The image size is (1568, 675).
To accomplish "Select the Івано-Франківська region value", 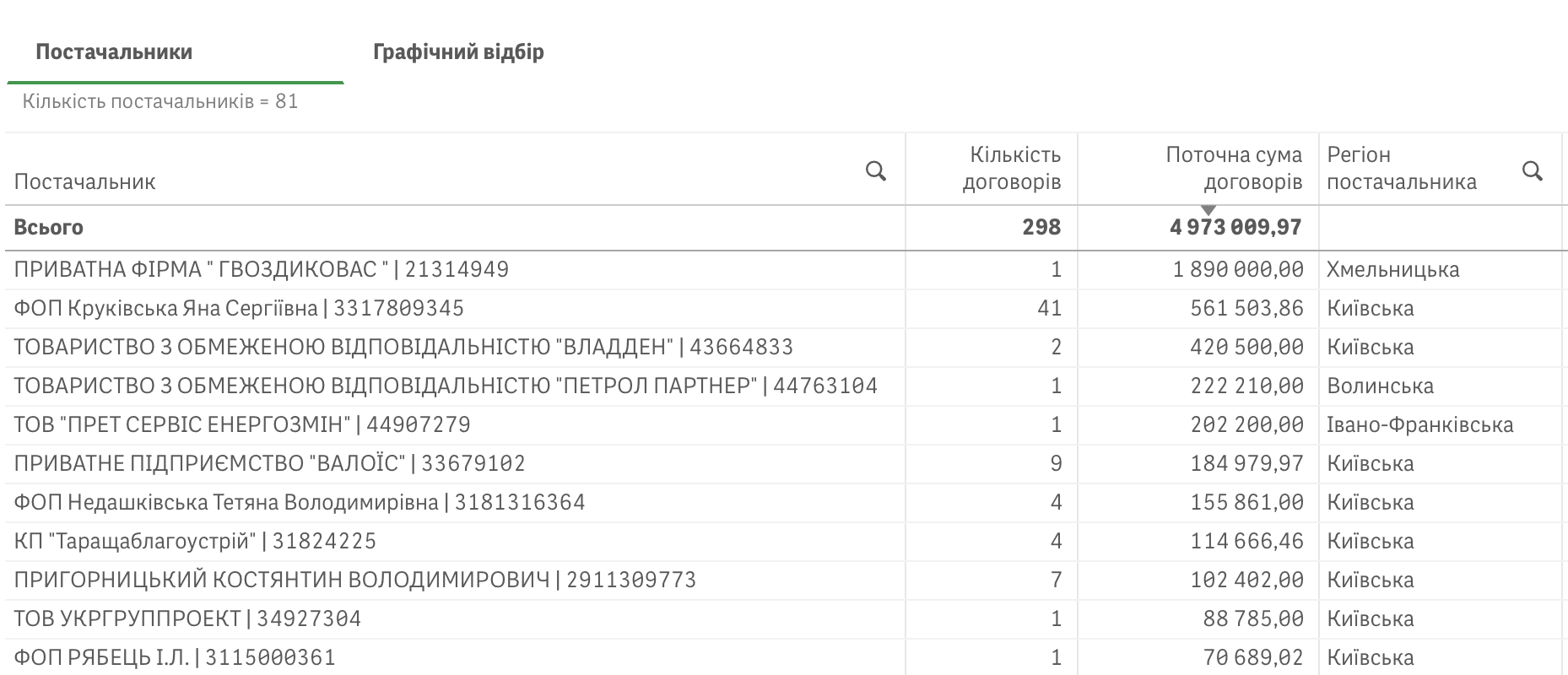I will pyautogui.click(x=1419, y=425).
